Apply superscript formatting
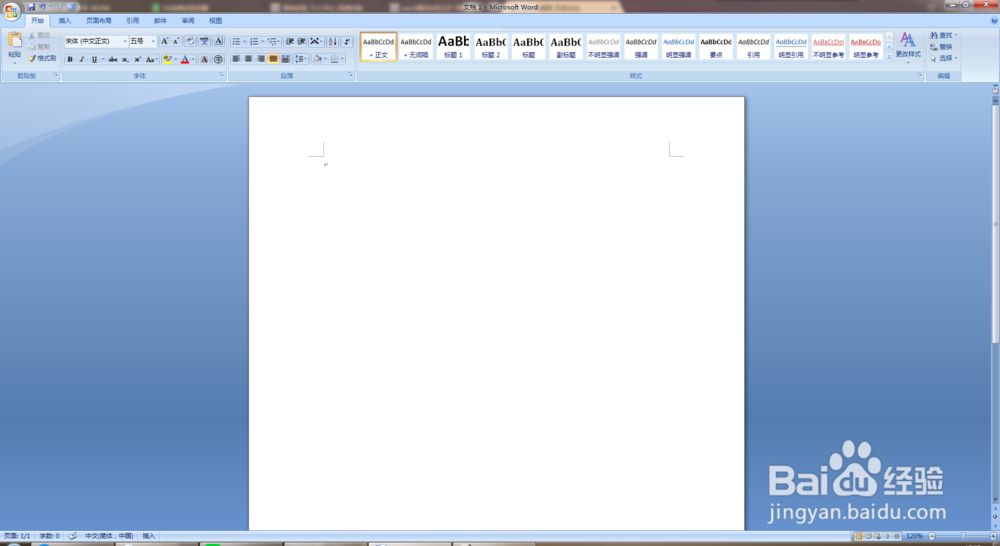The image size is (1000, 546). pos(137,59)
